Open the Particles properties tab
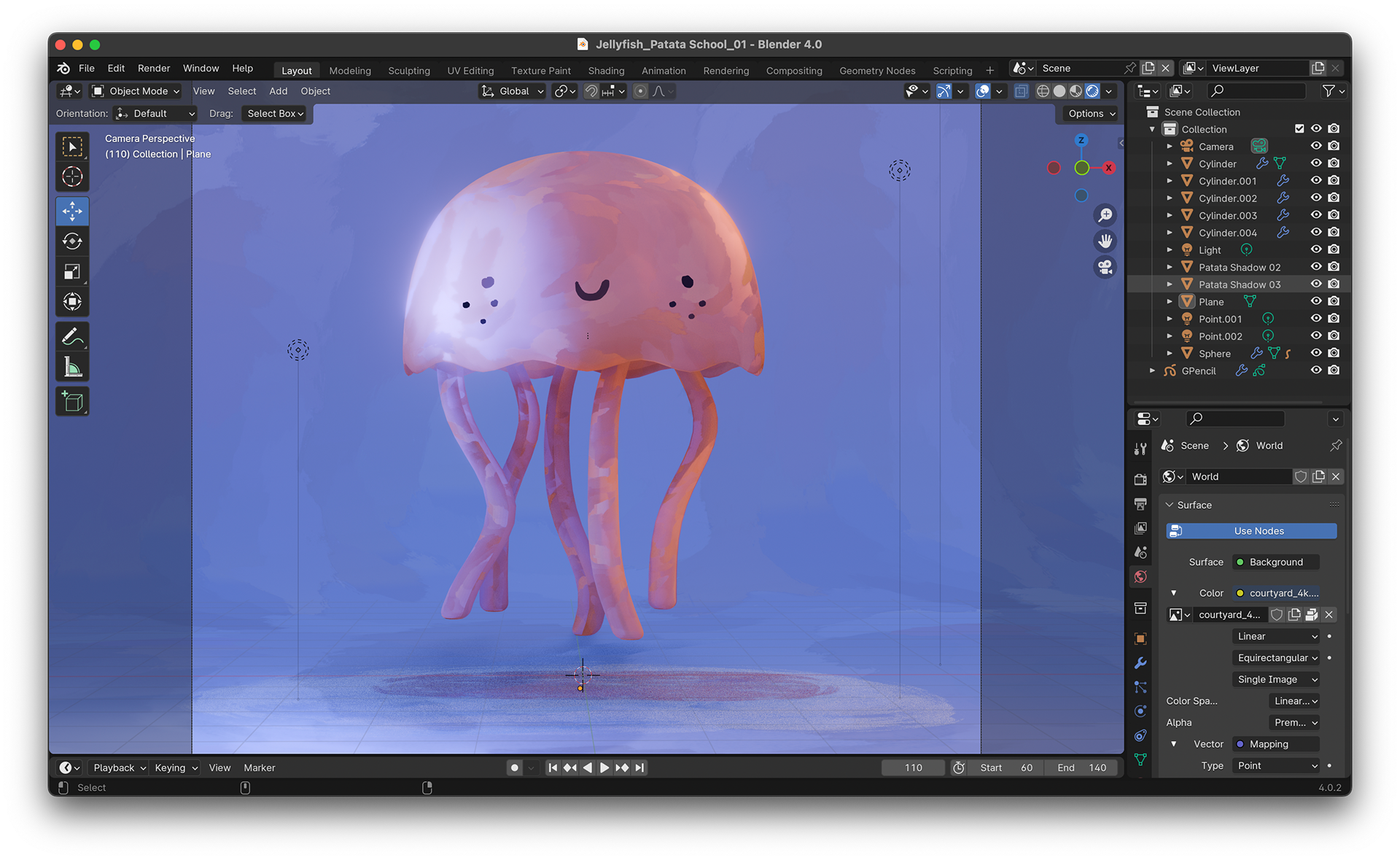This screenshot has height=860, width=1400. pos(1140,687)
